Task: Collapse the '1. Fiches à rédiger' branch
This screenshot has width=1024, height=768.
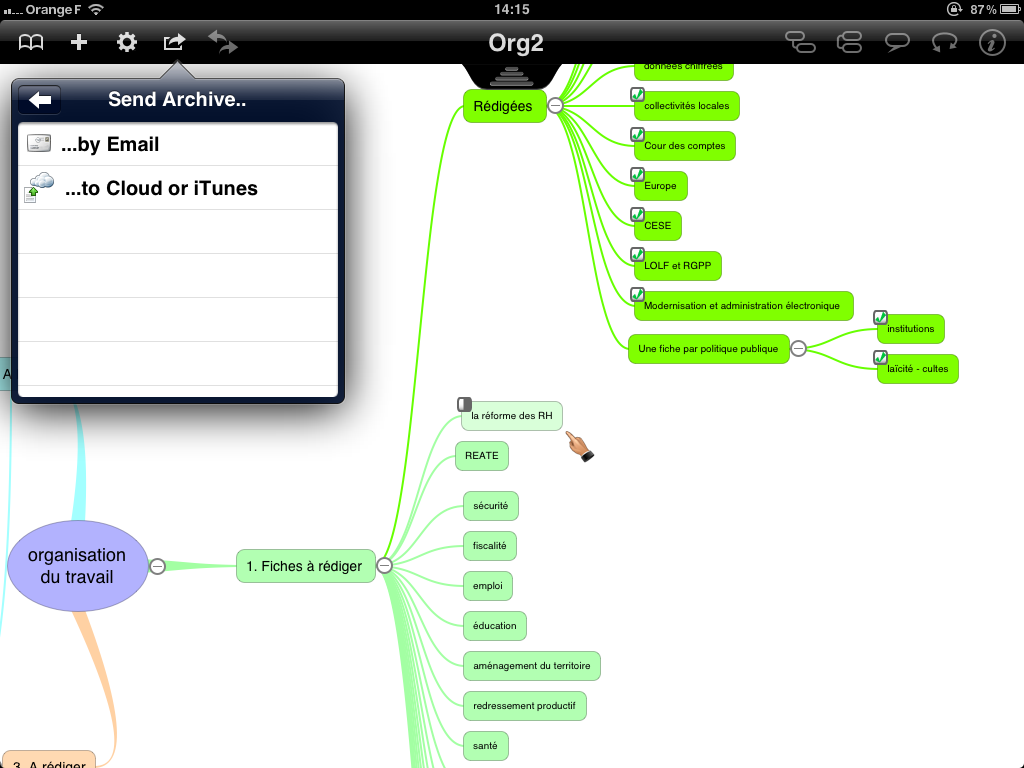Action: (x=384, y=566)
